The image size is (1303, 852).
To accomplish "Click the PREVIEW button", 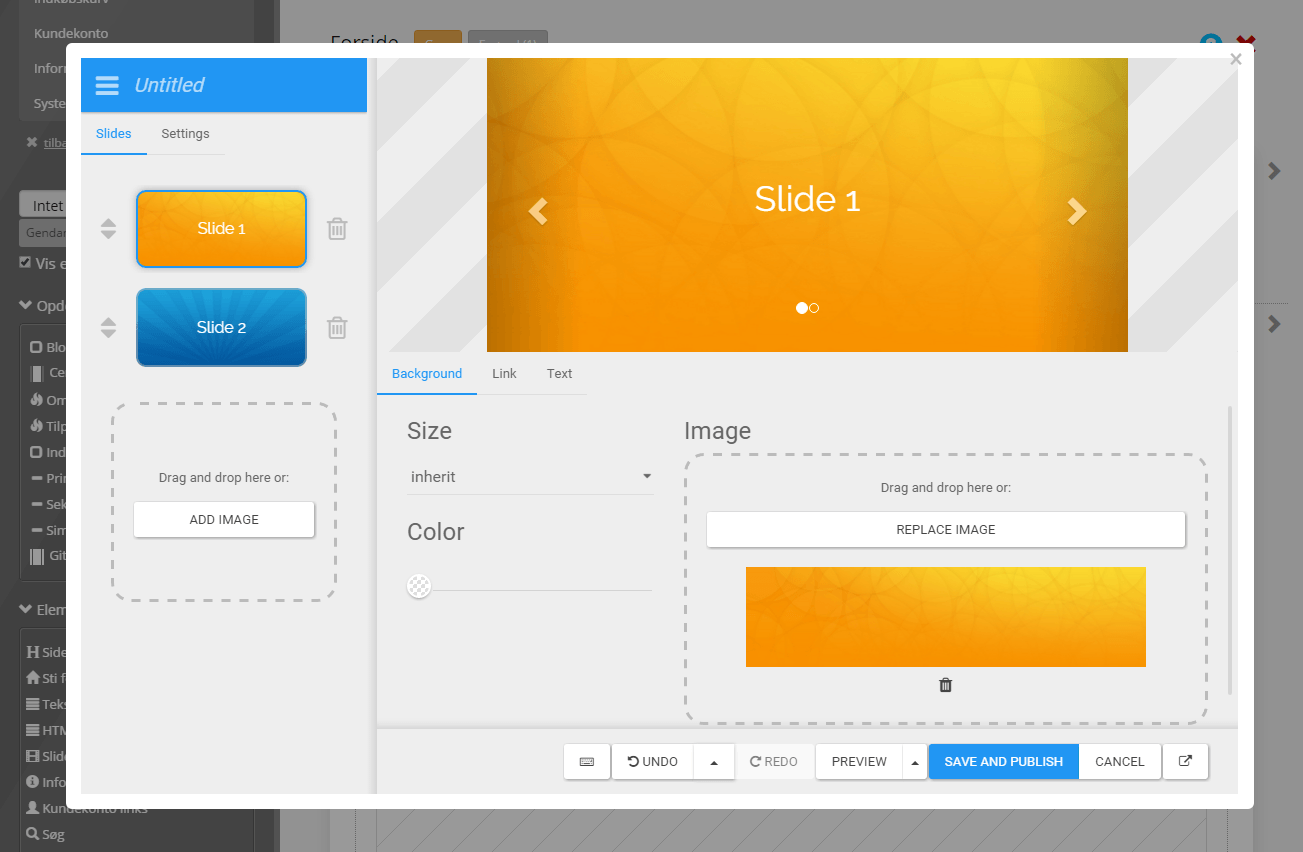I will 859,762.
